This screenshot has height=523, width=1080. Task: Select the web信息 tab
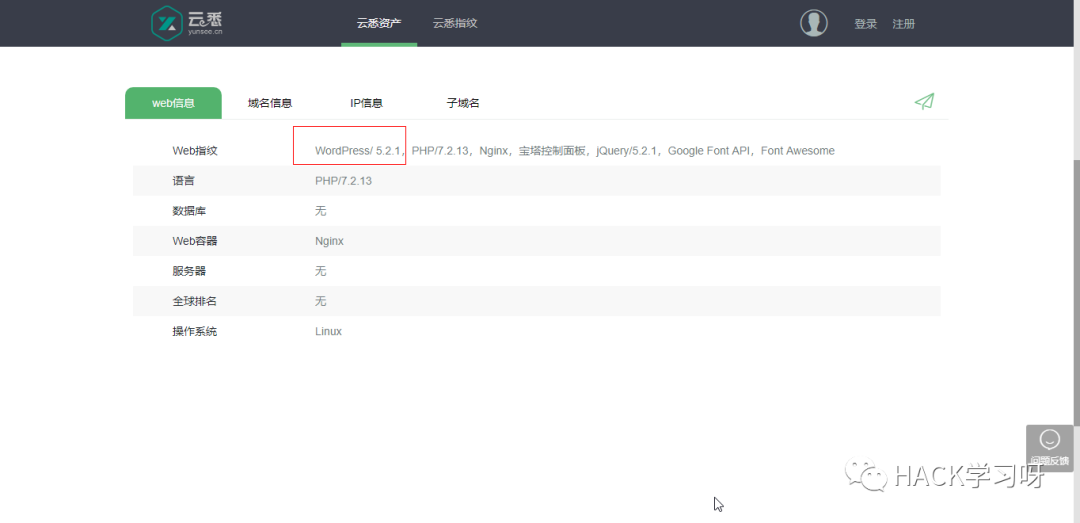point(174,103)
